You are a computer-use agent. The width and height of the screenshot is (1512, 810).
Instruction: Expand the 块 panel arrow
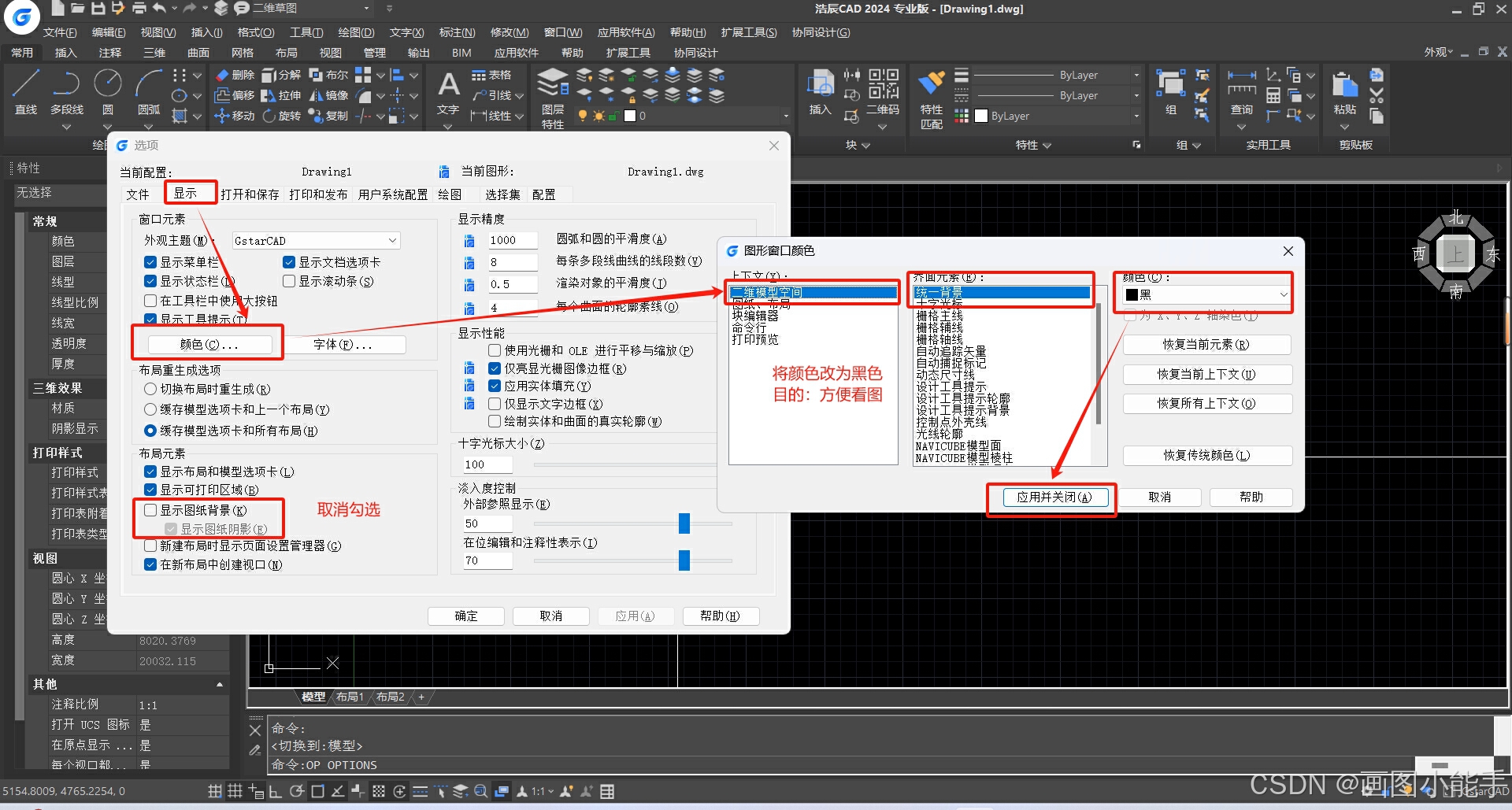pyautogui.click(x=866, y=146)
